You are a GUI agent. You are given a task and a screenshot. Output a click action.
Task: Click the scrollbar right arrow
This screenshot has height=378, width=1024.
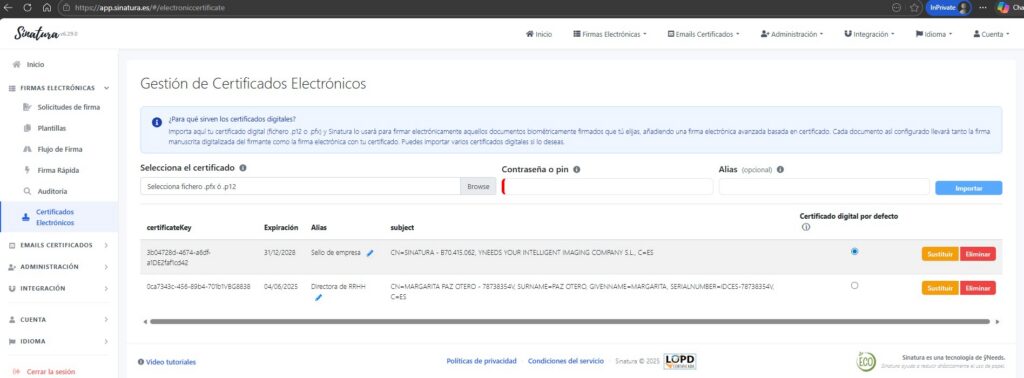[997, 321]
